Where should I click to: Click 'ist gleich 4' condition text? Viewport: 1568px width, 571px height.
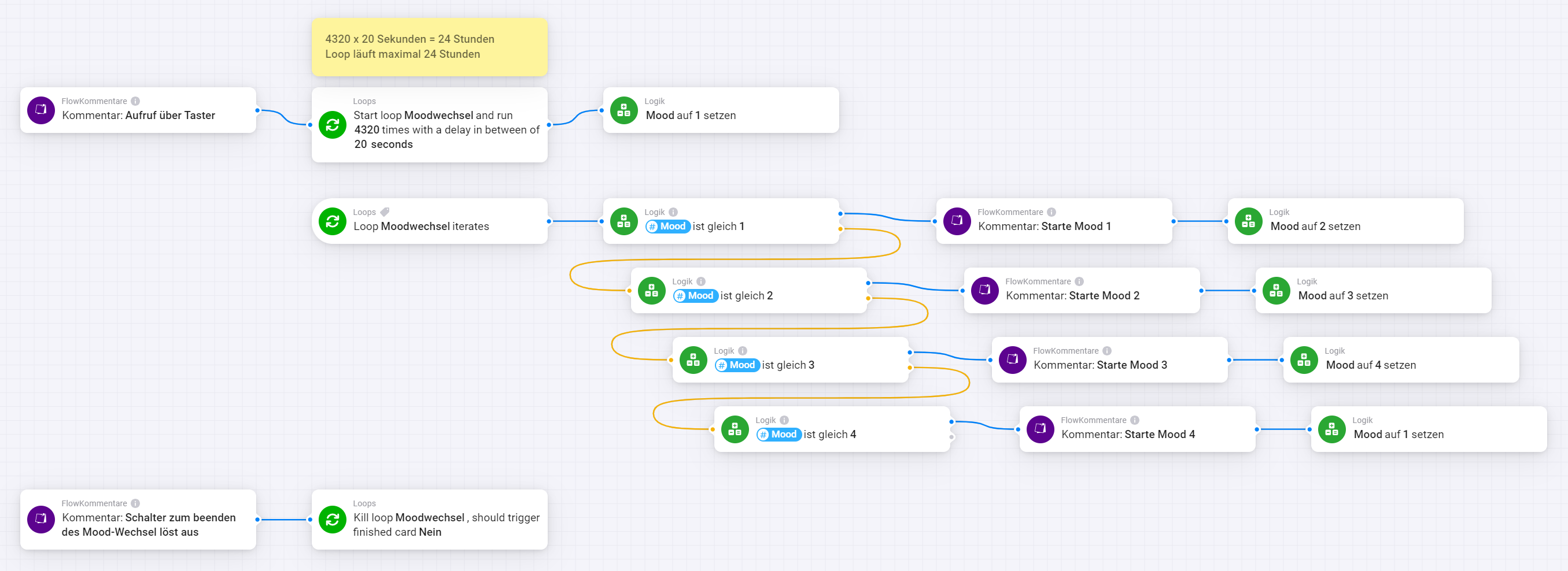829,435
